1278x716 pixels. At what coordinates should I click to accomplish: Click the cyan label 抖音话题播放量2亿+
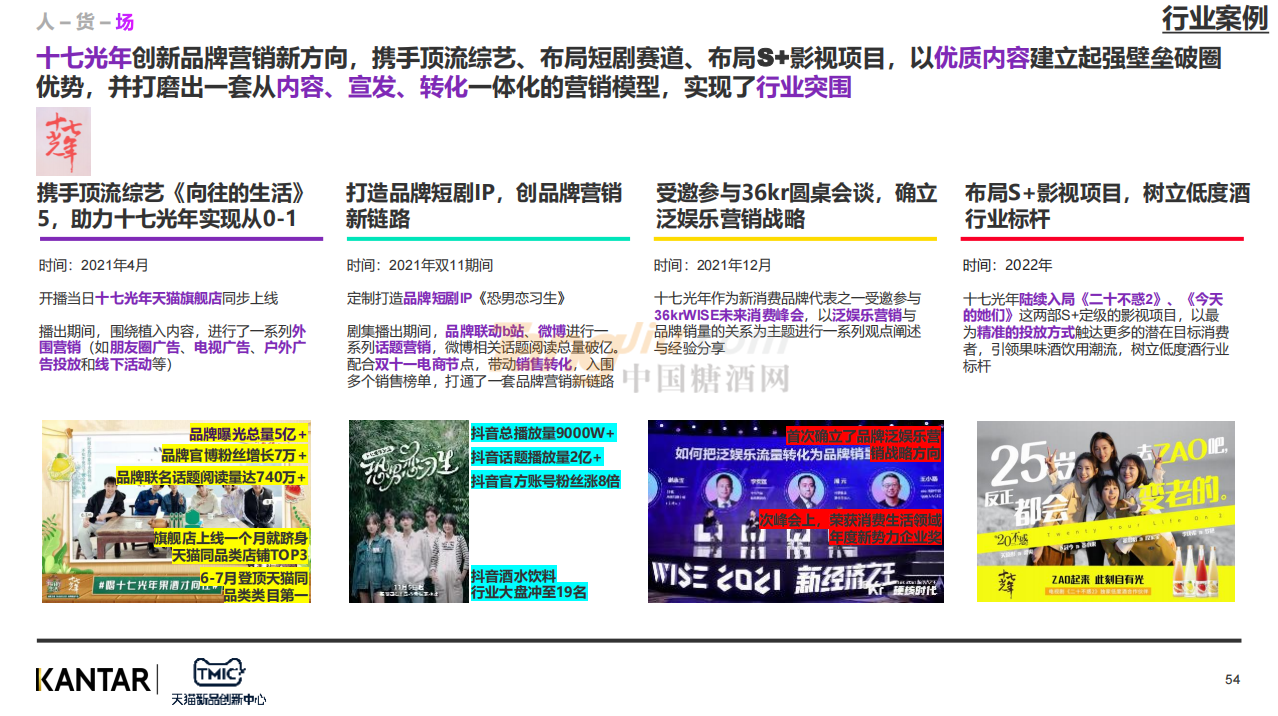[x=537, y=456]
